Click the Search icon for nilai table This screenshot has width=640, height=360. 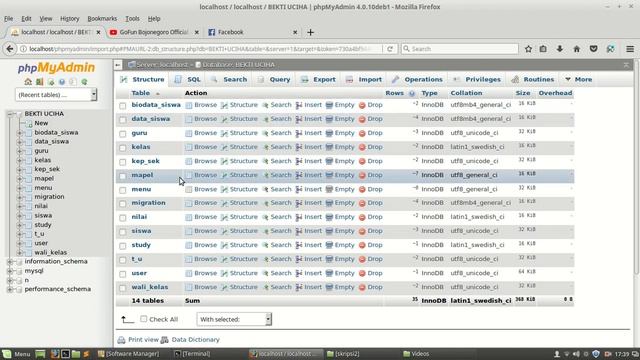(265, 217)
